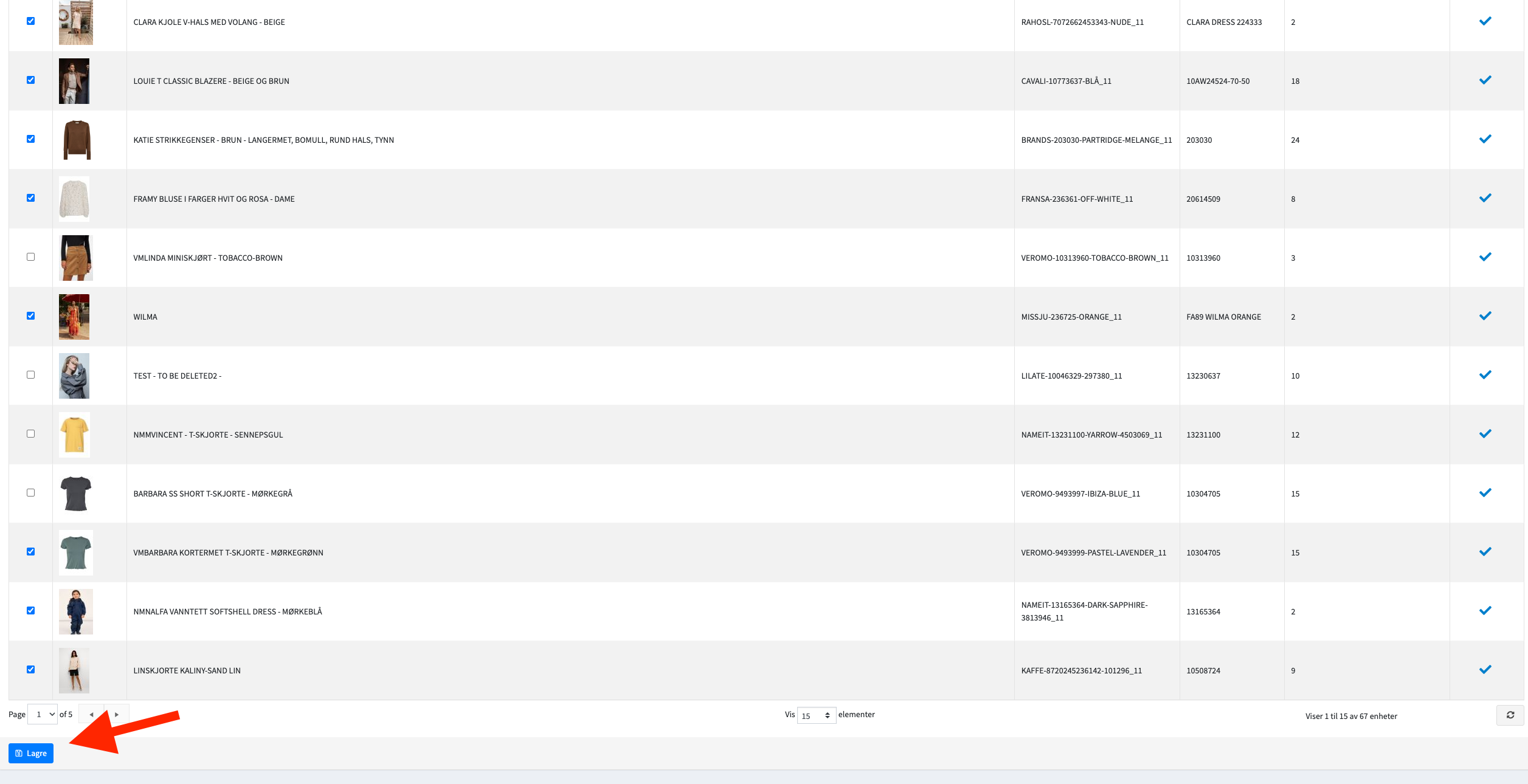Go to the next page with the right arrow
Image resolution: width=1528 pixels, height=784 pixels.
click(117, 715)
